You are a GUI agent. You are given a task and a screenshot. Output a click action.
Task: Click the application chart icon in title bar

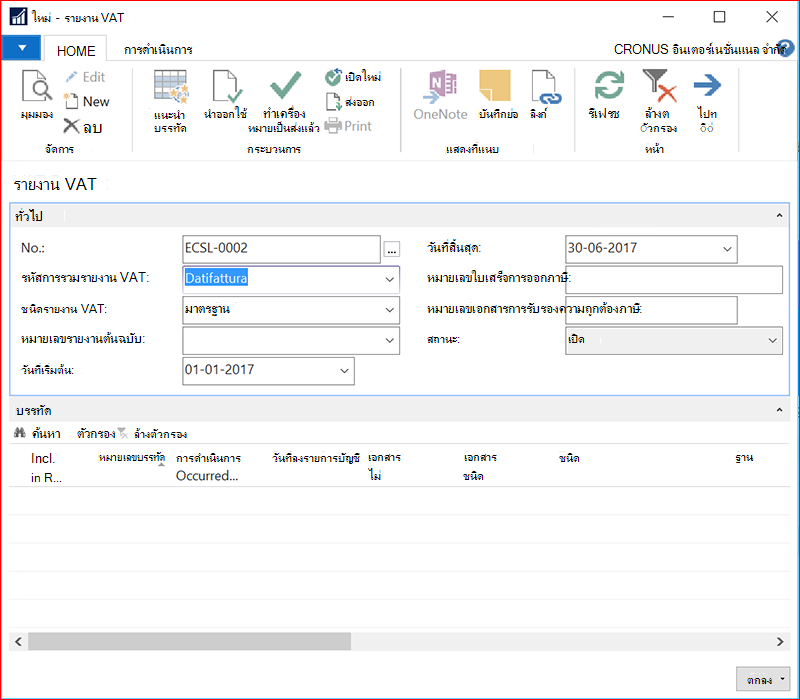click(x=18, y=17)
